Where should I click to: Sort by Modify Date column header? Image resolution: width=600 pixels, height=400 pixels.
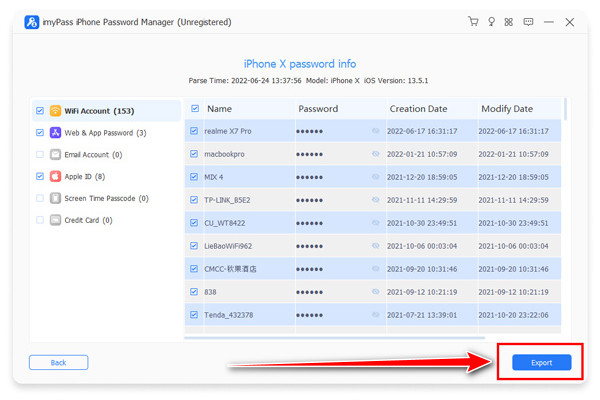click(507, 108)
